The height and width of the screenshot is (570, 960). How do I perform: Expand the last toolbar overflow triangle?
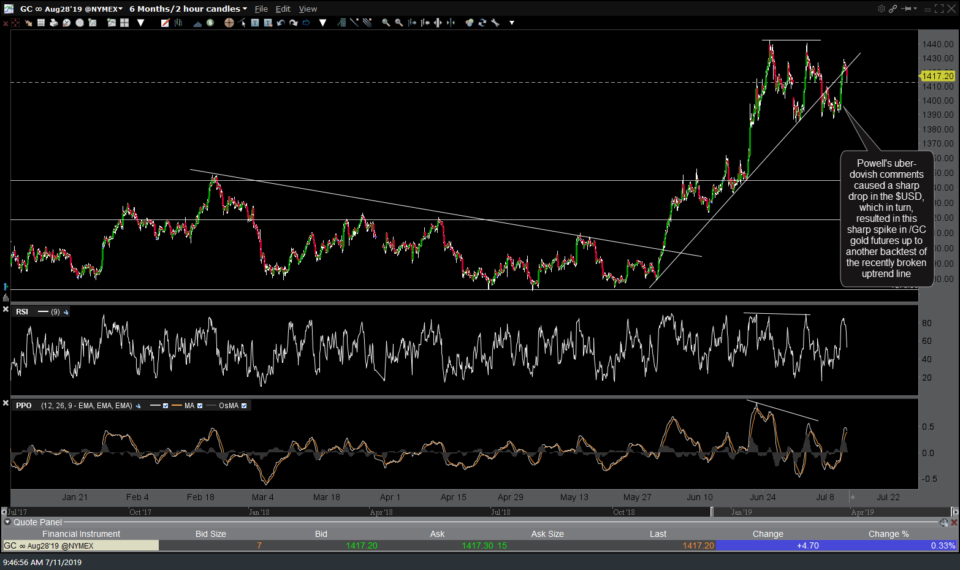[512, 23]
